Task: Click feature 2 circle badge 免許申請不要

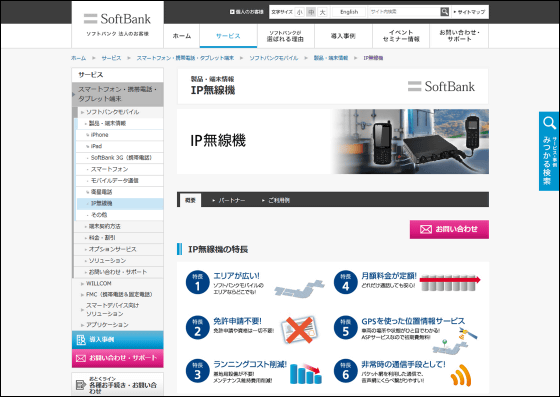Action: pyautogui.click(x=198, y=327)
